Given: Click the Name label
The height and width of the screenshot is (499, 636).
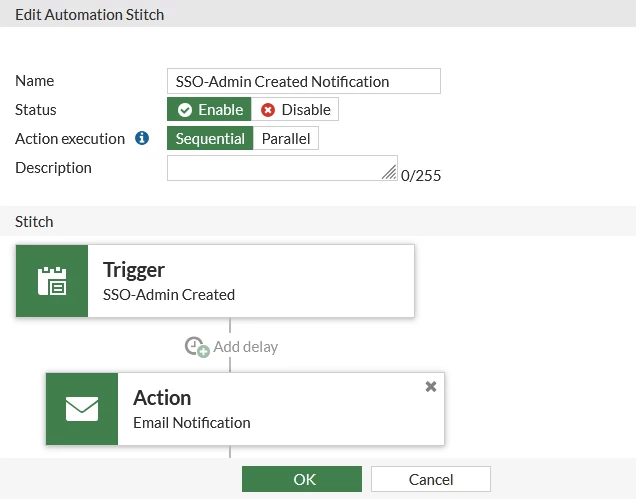Looking at the screenshot, I should [x=34, y=81].
